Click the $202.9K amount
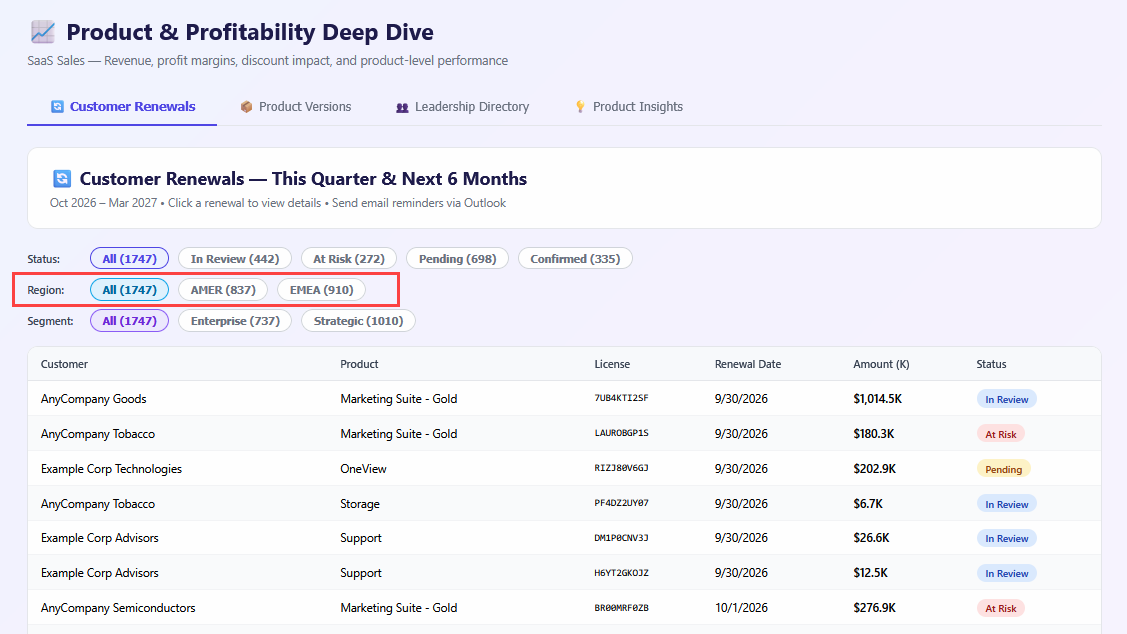Screen dimensions: 1127x634 coord(874,469)
